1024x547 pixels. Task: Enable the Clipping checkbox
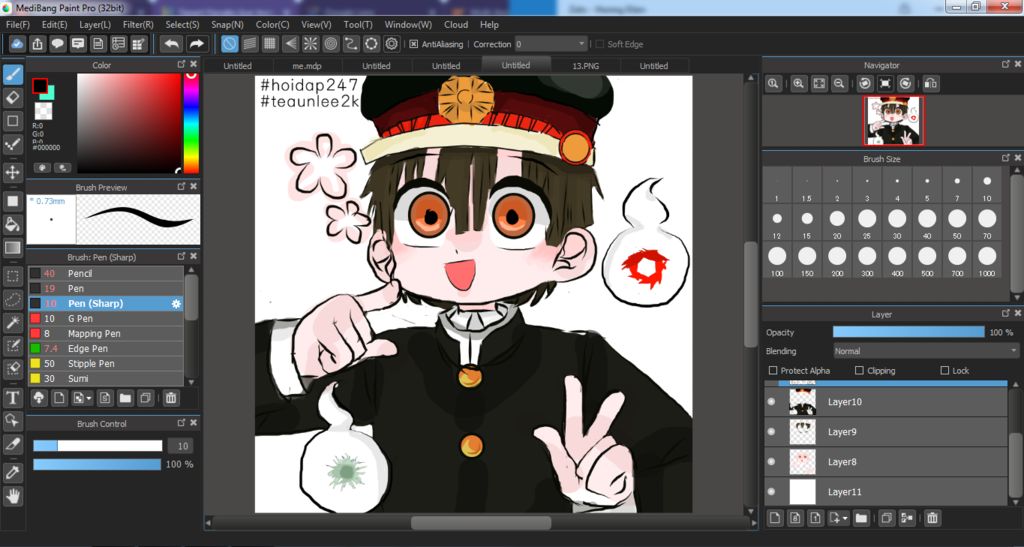point(859,370)
